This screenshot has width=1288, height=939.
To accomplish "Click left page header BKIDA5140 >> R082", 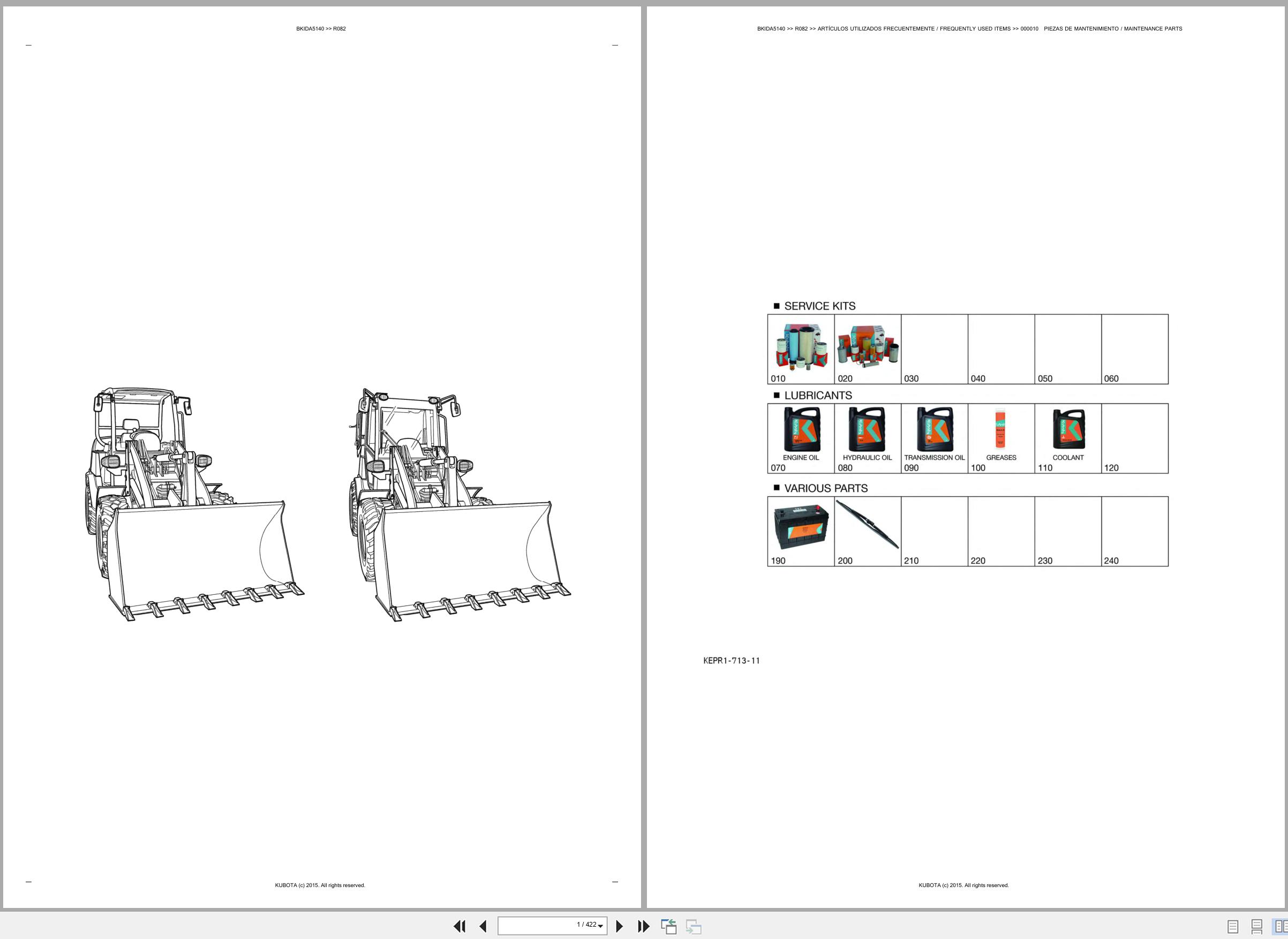I will pos(321,28).
